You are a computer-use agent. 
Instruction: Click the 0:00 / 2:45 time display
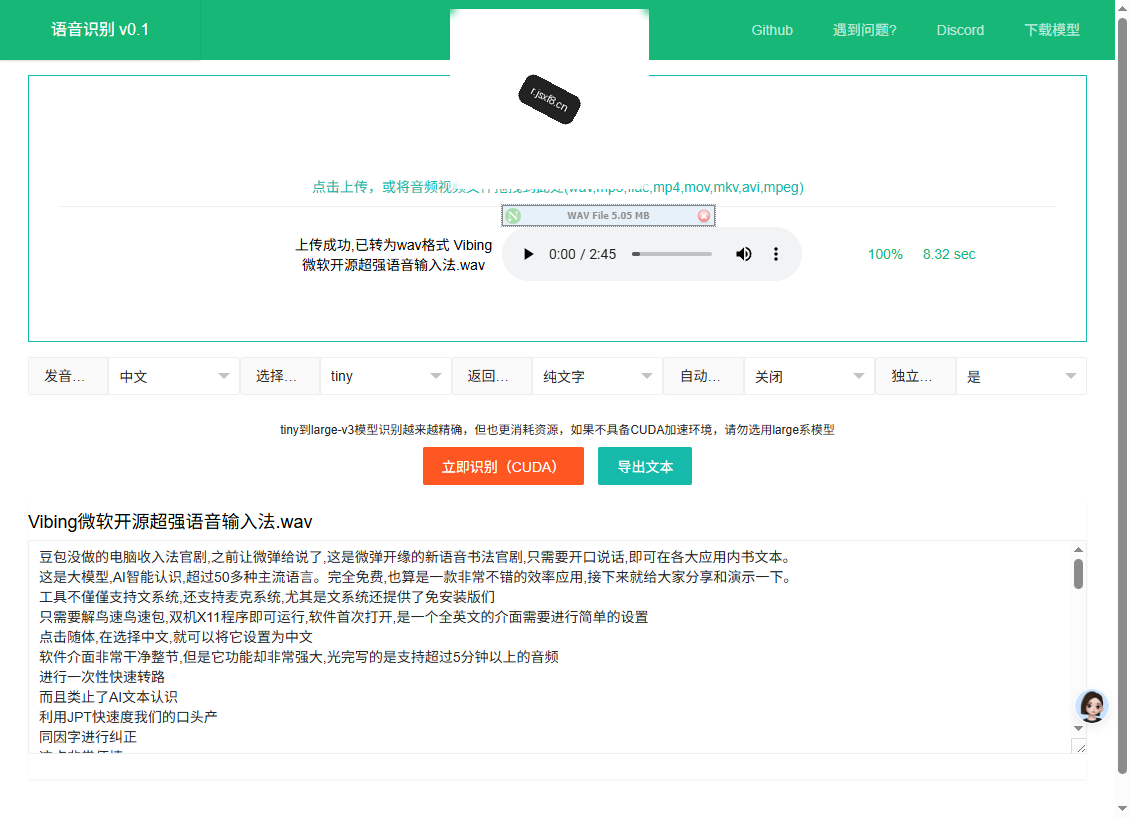[582, 254]
